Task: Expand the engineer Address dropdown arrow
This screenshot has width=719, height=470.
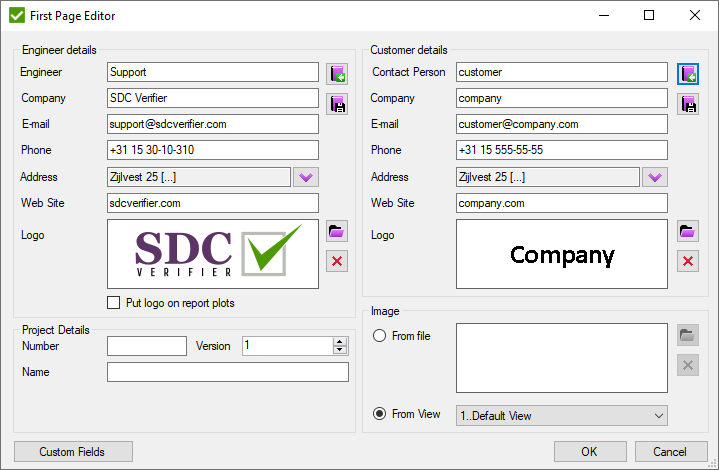Action: [306, 177]
